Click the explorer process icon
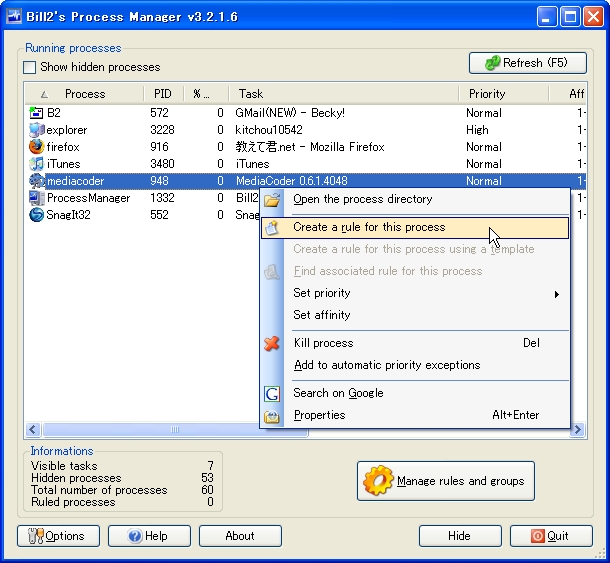Image resolution: width=610 pixels, height=563 pixels. click(x=37, y=130)
